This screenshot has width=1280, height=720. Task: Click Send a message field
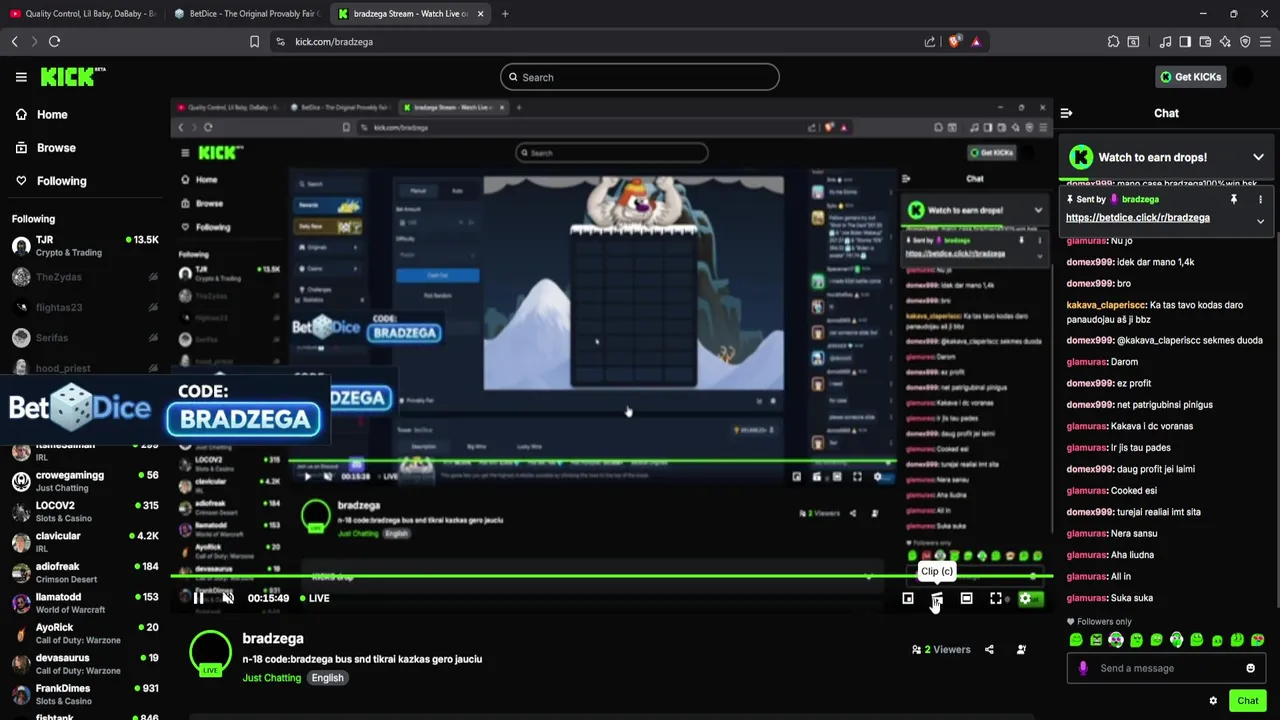tap(1165, 668)
